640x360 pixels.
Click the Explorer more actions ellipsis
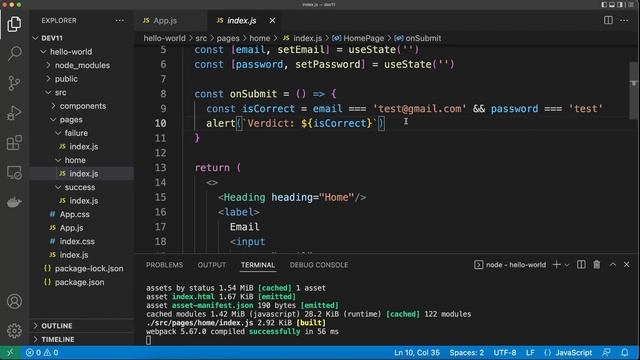click(x=120, y=20)
